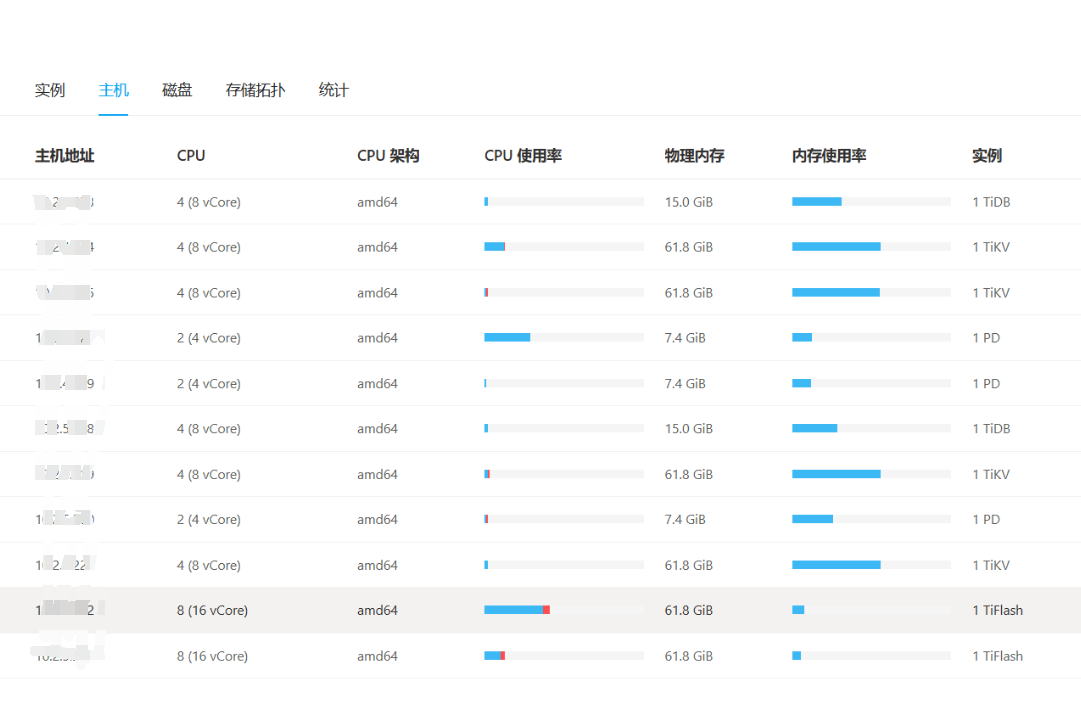The image size is (1081, 704).
Task: Click the 主机地址 column header
Action: click(65, 156)
